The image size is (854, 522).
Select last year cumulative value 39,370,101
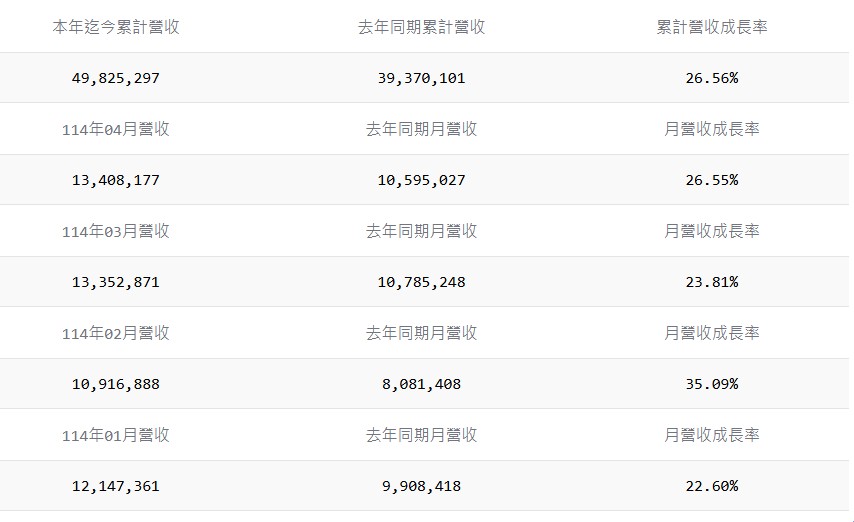[421, 78]
